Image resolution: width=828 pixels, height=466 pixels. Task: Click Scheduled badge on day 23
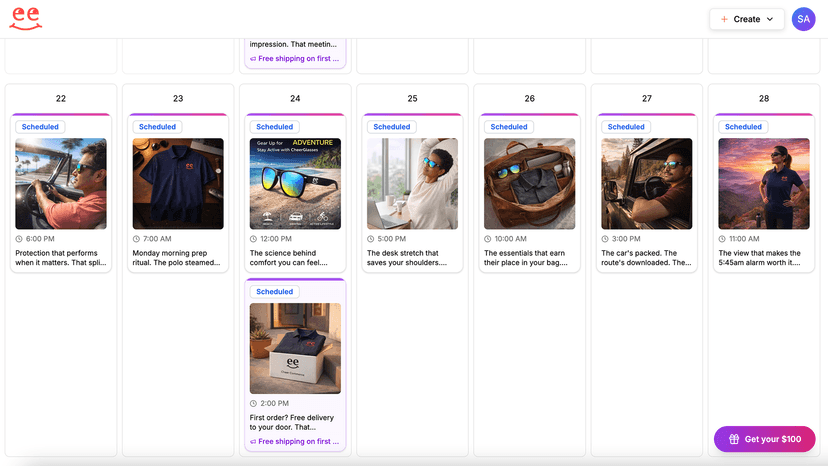click(157, 127)
